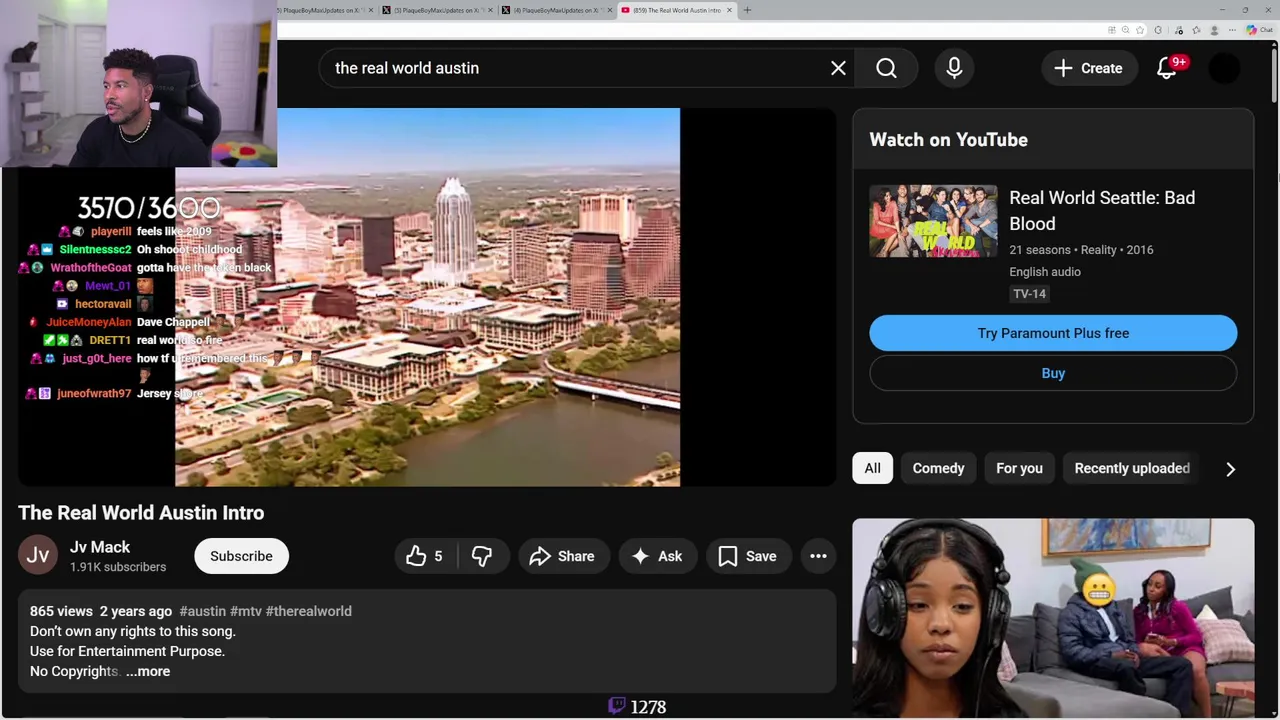Switch to the first PlaqueBoyMaxUpdates browser tab
Screen dimensions: 1280x720
320,10
